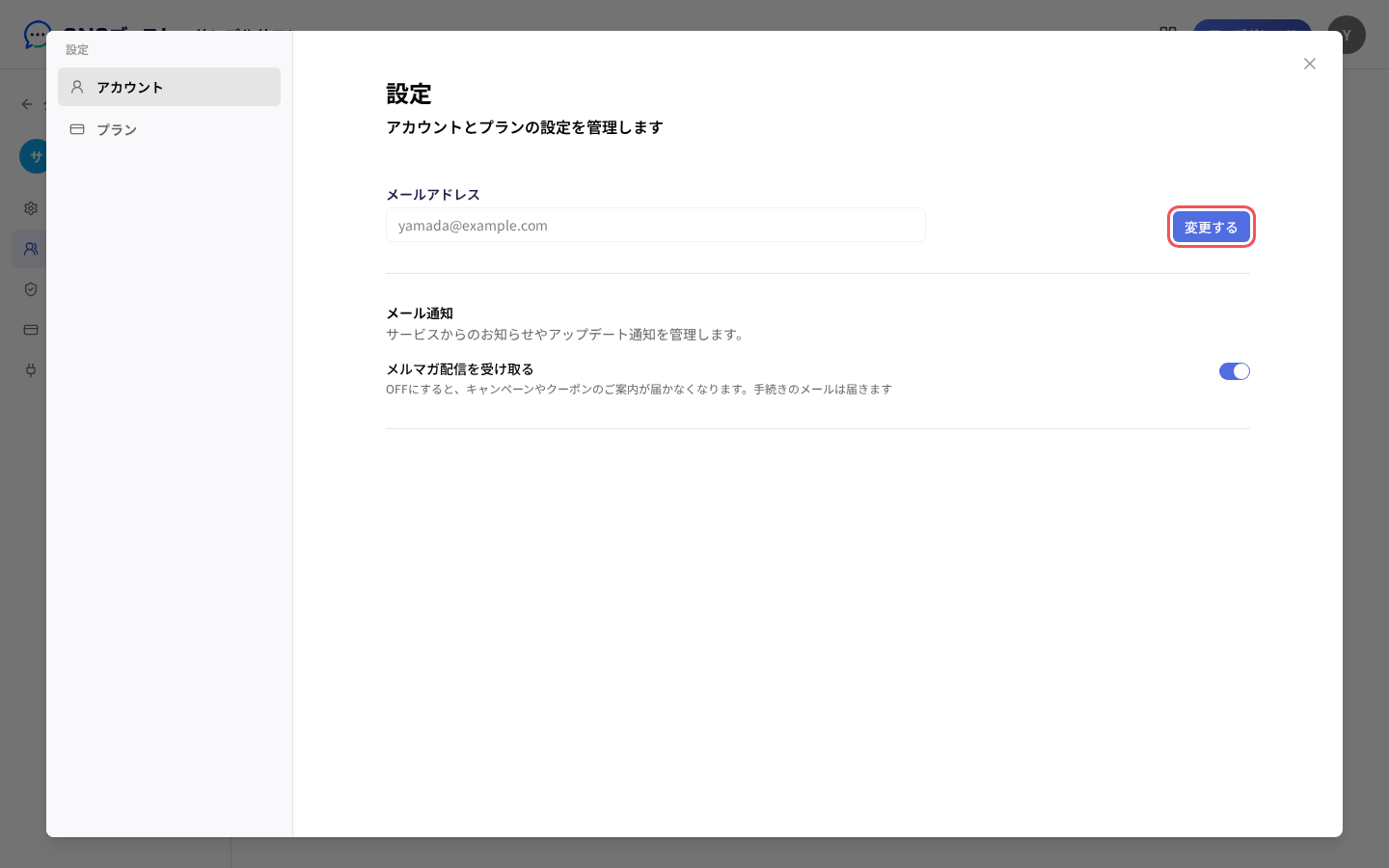Open the gear icon in background sidebar
Screen dimensions: 1389x868
coord(31,208)
